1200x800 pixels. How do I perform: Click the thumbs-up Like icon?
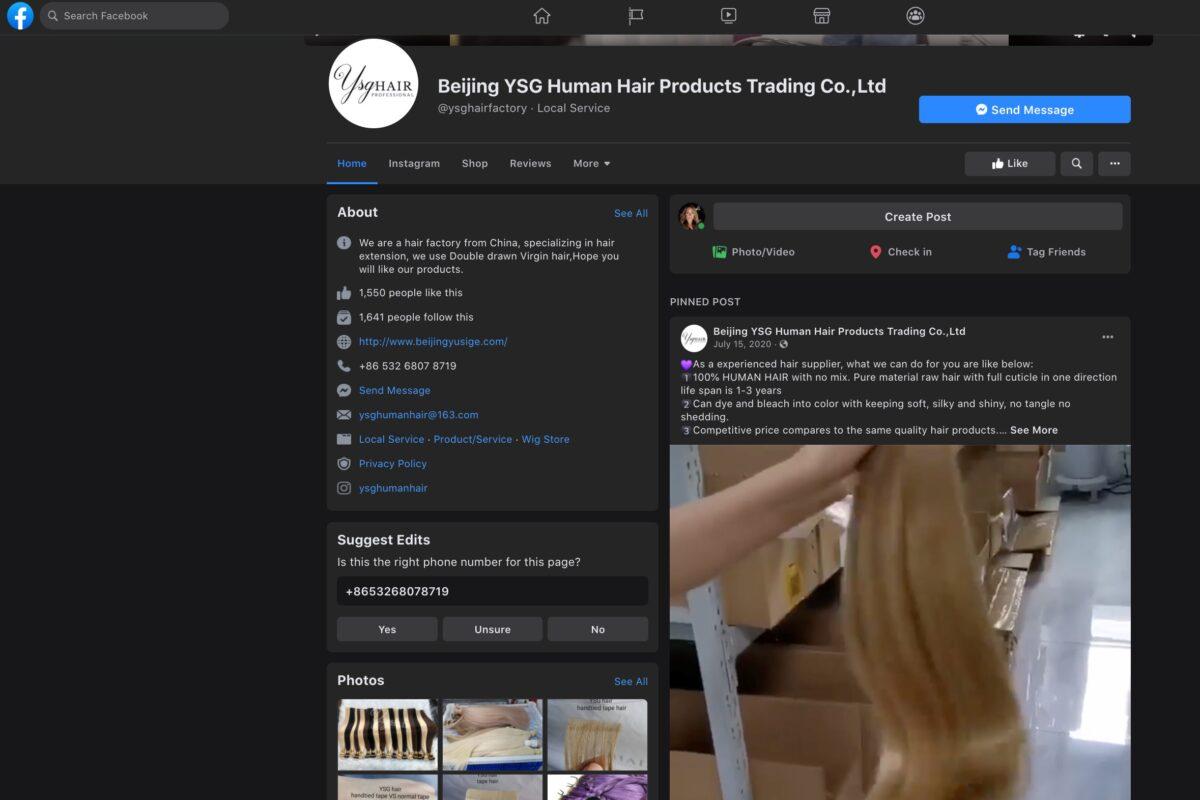coord(998,163)
